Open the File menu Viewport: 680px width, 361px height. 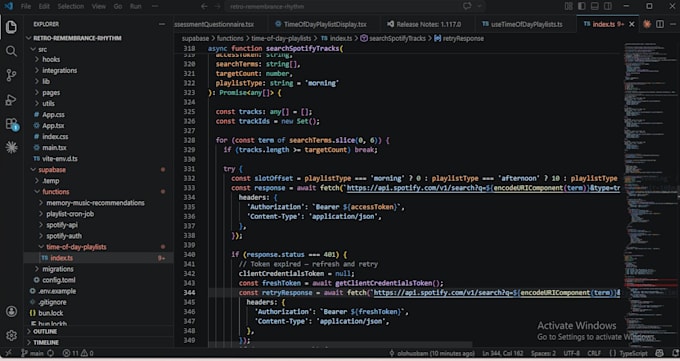(26, 7)
